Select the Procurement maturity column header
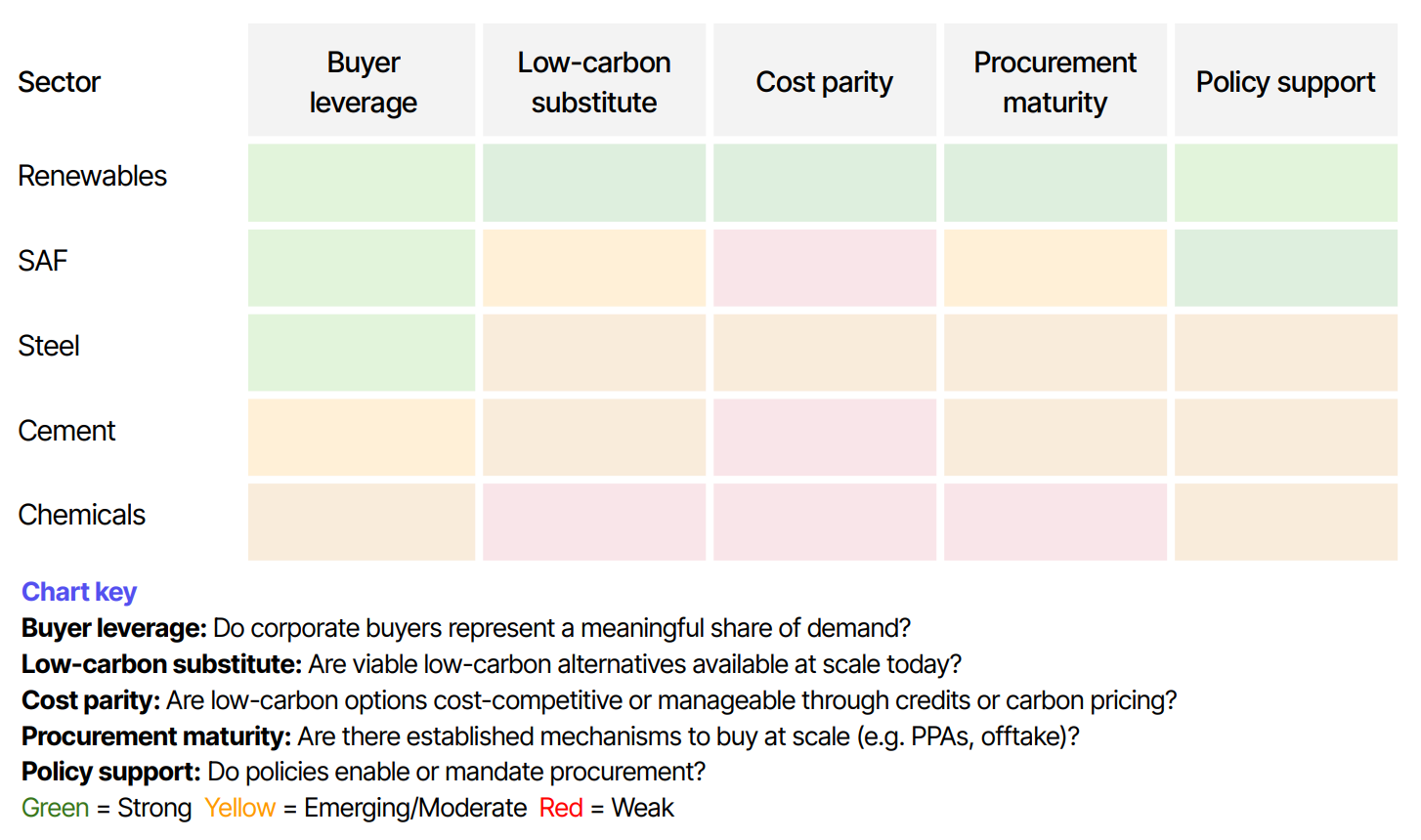Viewport: 1421px width, 840px height. [1055, 80]
